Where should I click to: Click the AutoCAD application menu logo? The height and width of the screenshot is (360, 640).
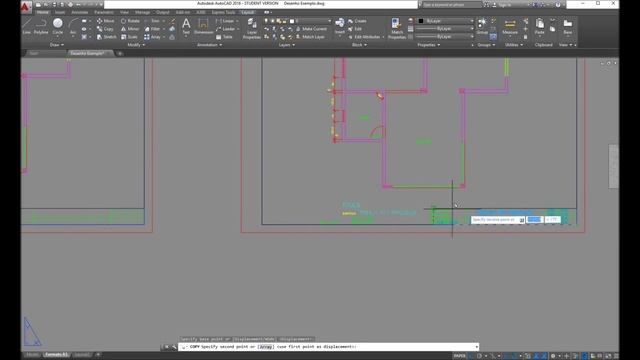[26, 6]
